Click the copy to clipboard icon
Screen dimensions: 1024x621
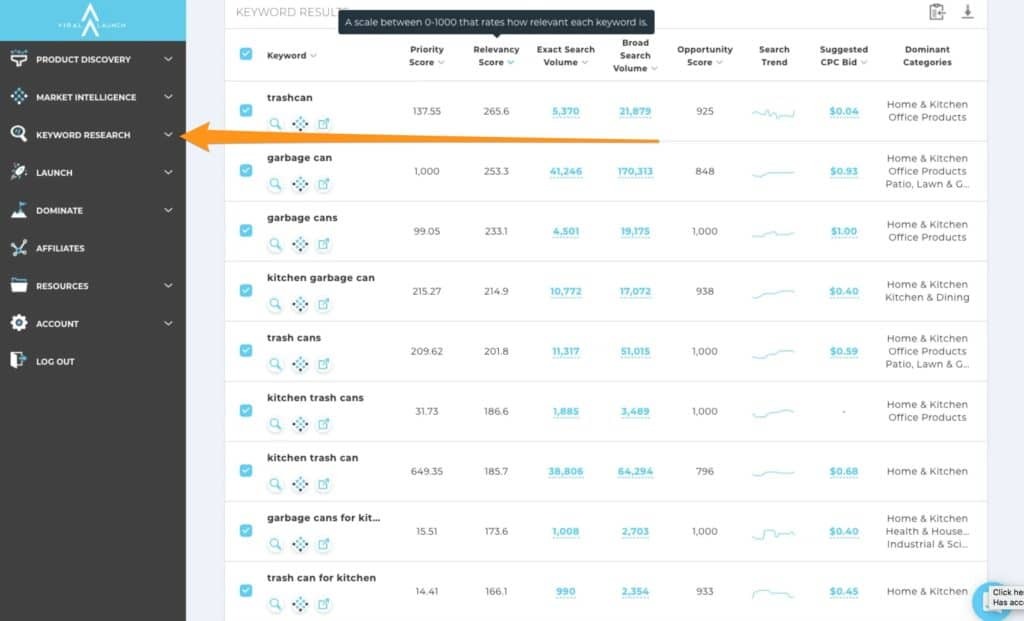click(x=936, y=12)
